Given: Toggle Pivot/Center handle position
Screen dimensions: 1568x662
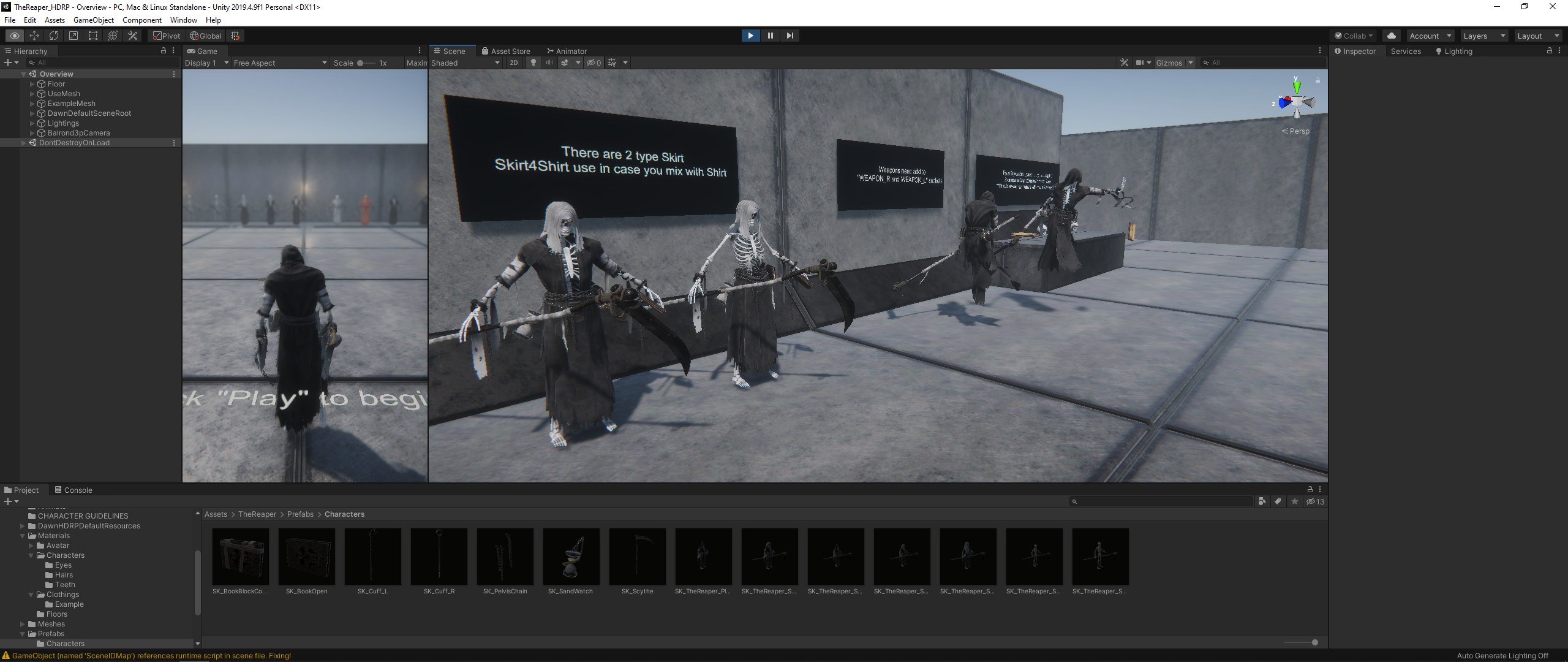Looking at the screenshot, I should click(x=167, y=36).
